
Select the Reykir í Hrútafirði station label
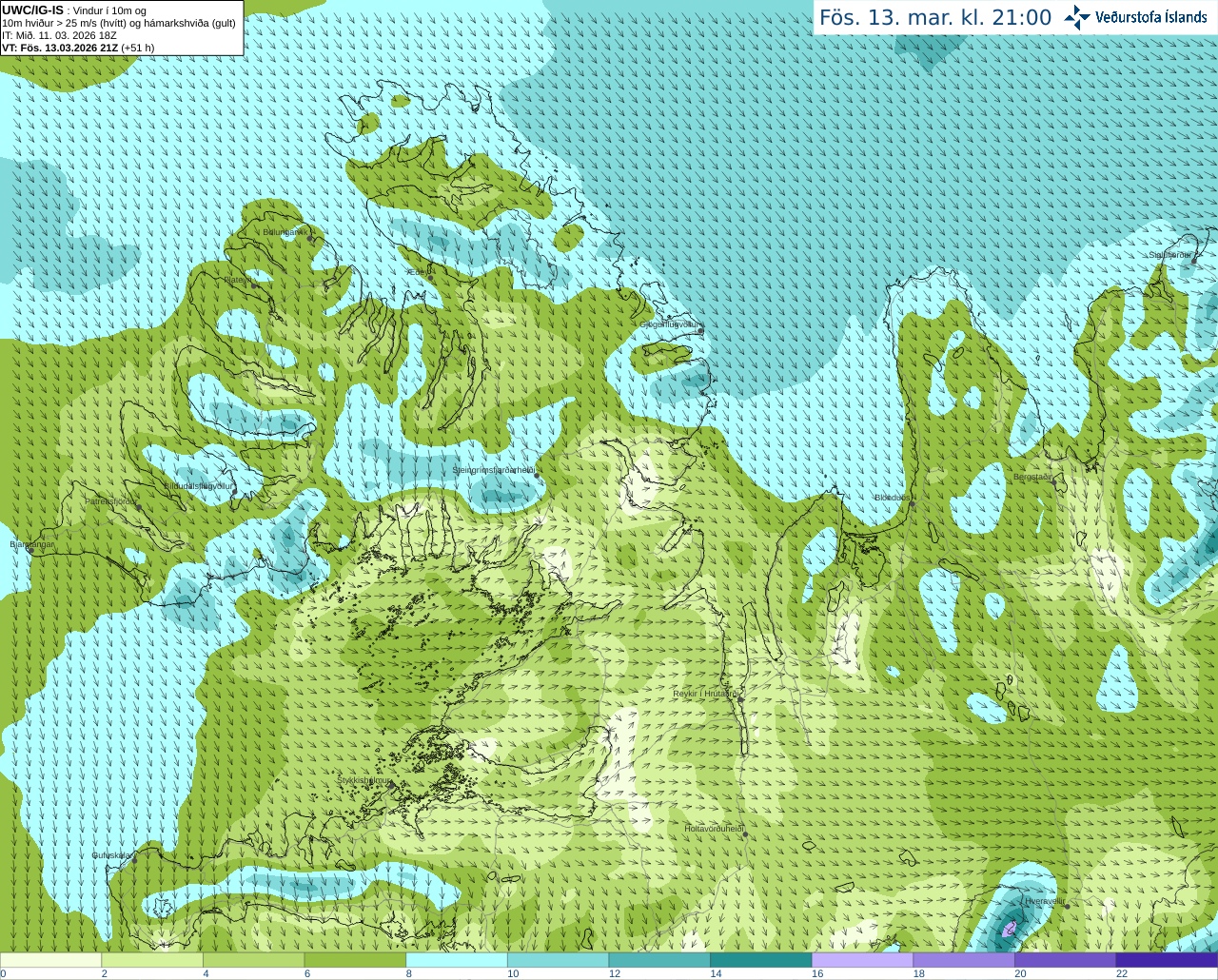pyautogui.click(x=707, y=695)
